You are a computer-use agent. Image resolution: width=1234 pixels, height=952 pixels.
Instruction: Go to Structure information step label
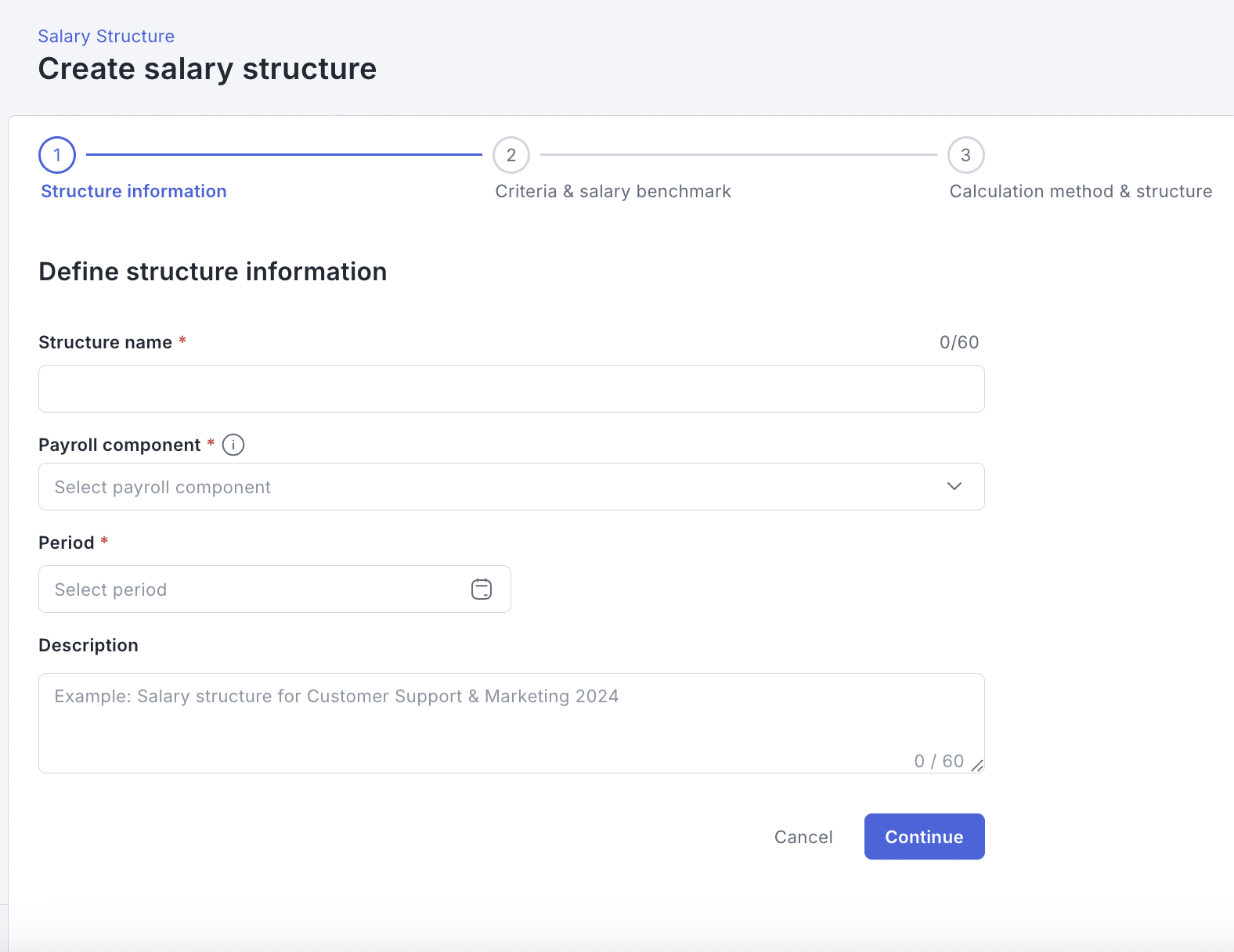(134, 191)
